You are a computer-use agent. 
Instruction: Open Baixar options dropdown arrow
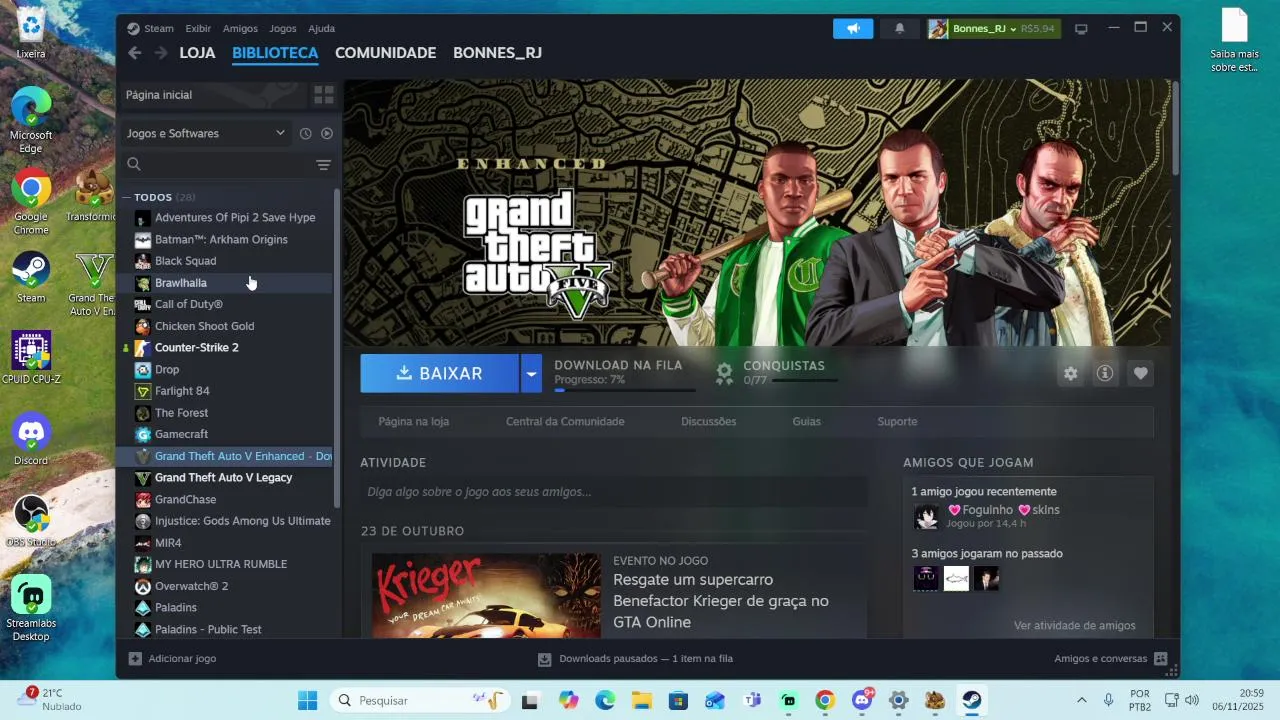[531, 374]
